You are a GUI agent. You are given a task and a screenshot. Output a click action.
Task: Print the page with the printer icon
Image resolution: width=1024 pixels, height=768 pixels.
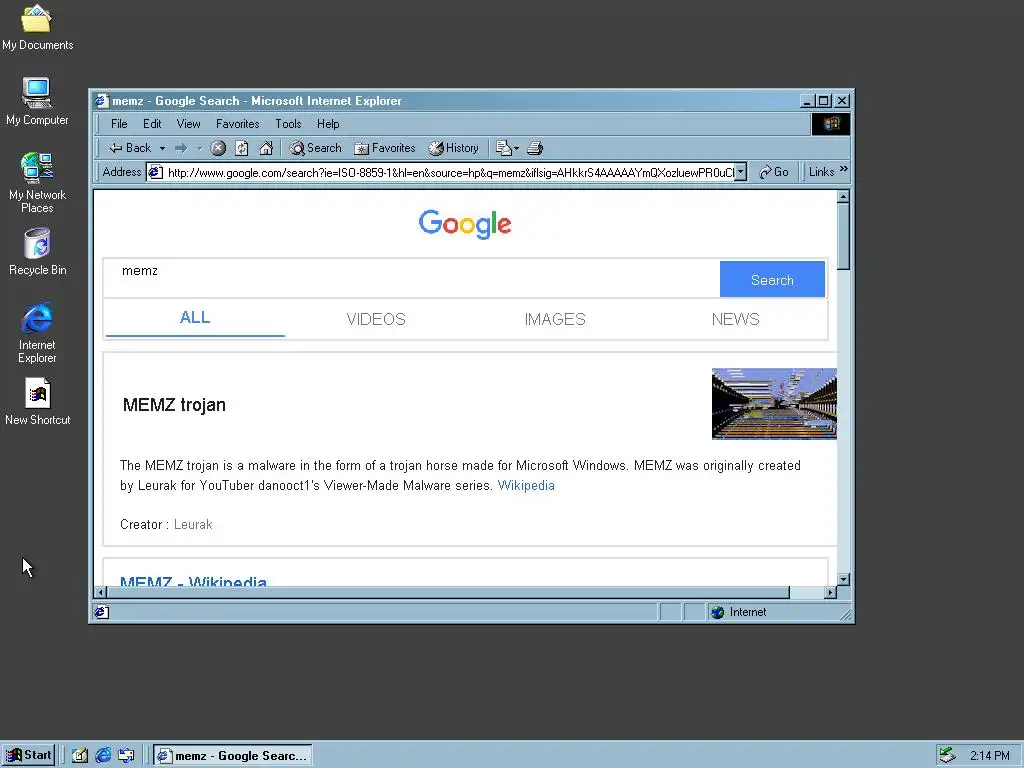535,148
